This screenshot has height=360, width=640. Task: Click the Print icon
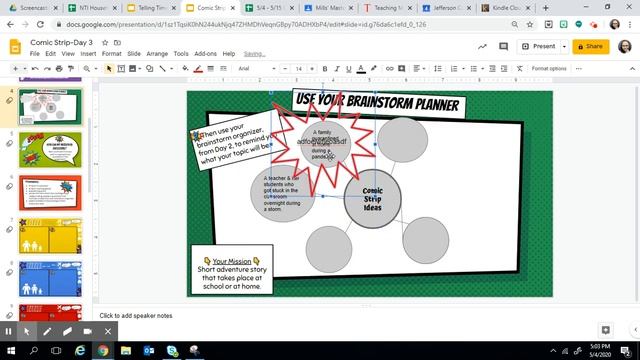(59, 69)
